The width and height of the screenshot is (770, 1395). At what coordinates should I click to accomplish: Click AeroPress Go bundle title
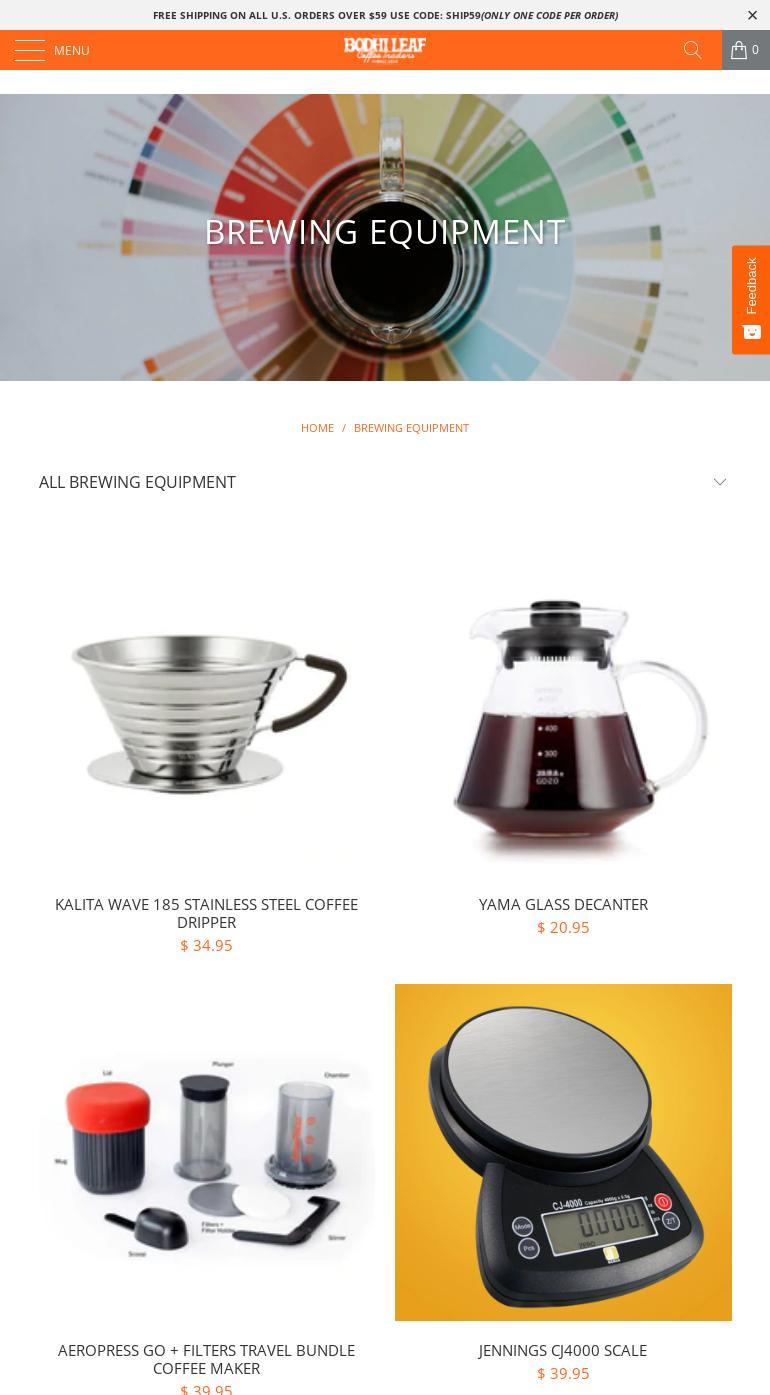click(x=206, y=1359)
